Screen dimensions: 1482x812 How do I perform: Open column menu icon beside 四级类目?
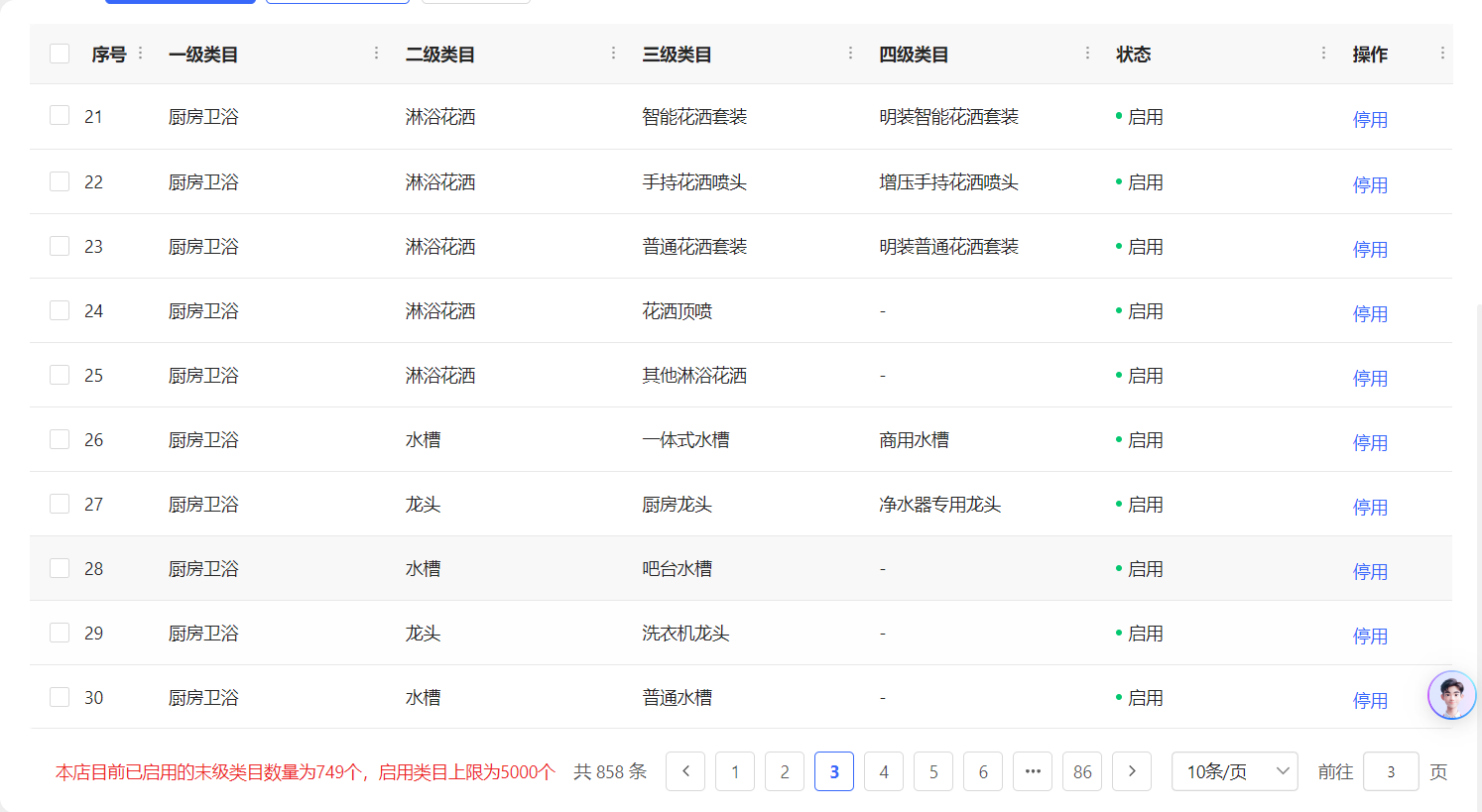(x=1087, y=54)
